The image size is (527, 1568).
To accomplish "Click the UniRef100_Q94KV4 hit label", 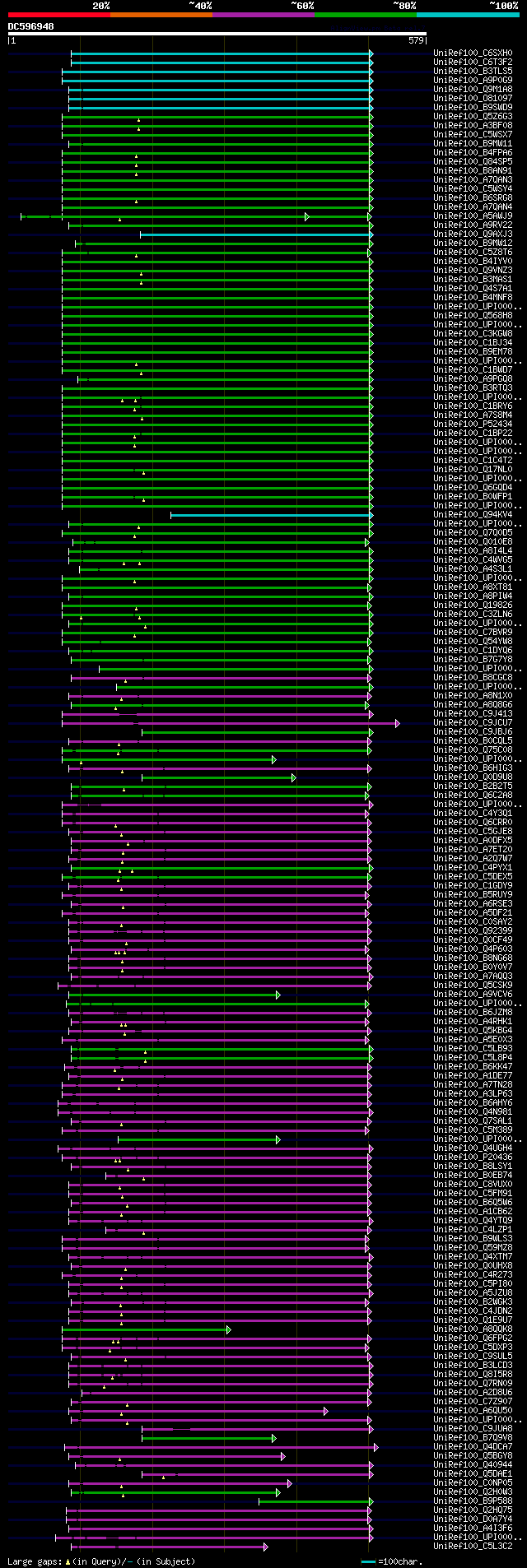I will (x=473, y=515).
